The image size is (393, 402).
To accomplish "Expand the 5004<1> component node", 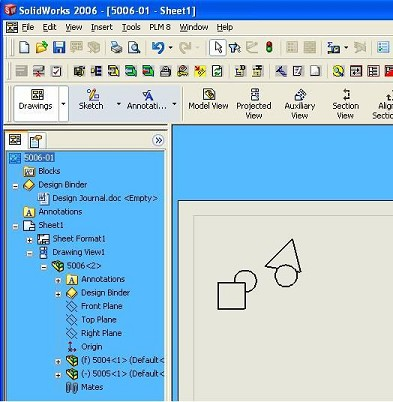I will coord(58,361).
